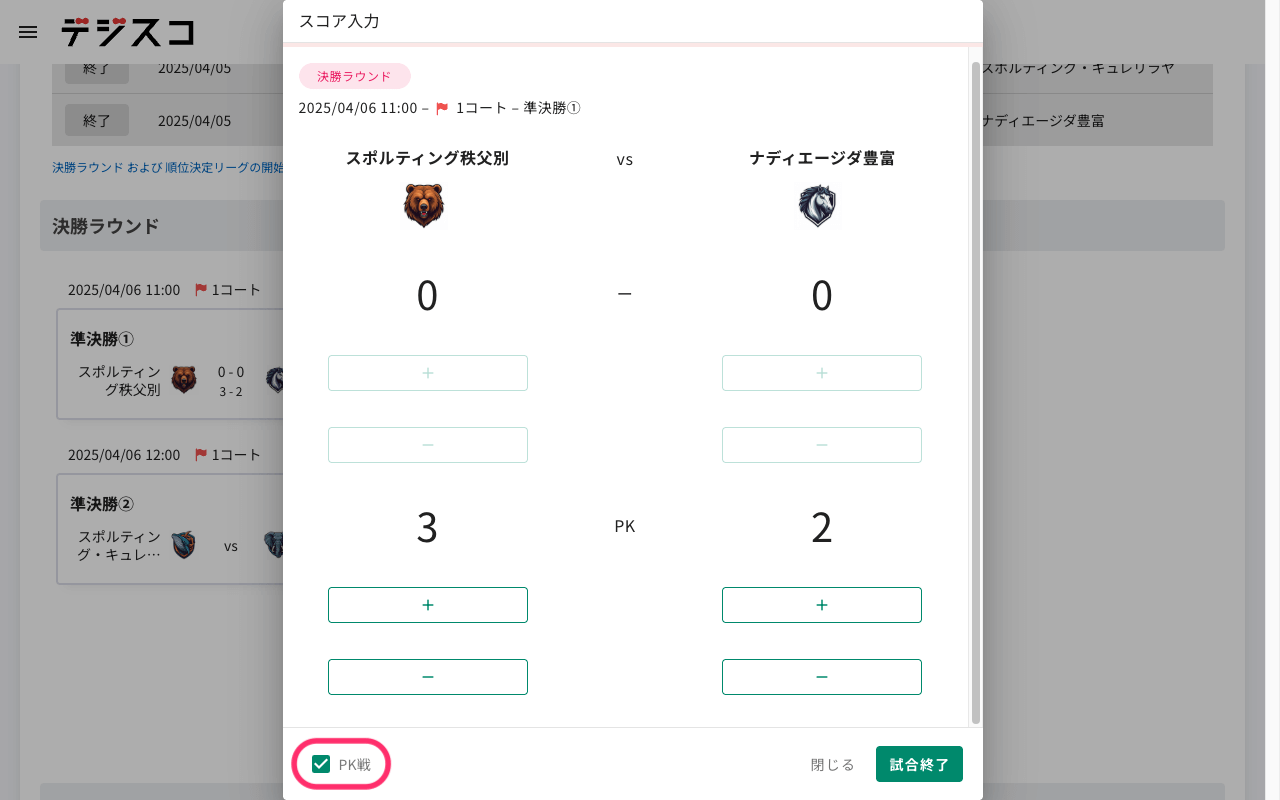Click the 終了 status badge for 2025/04/05
Screen dimensions: 1280x800
[97, 120]
